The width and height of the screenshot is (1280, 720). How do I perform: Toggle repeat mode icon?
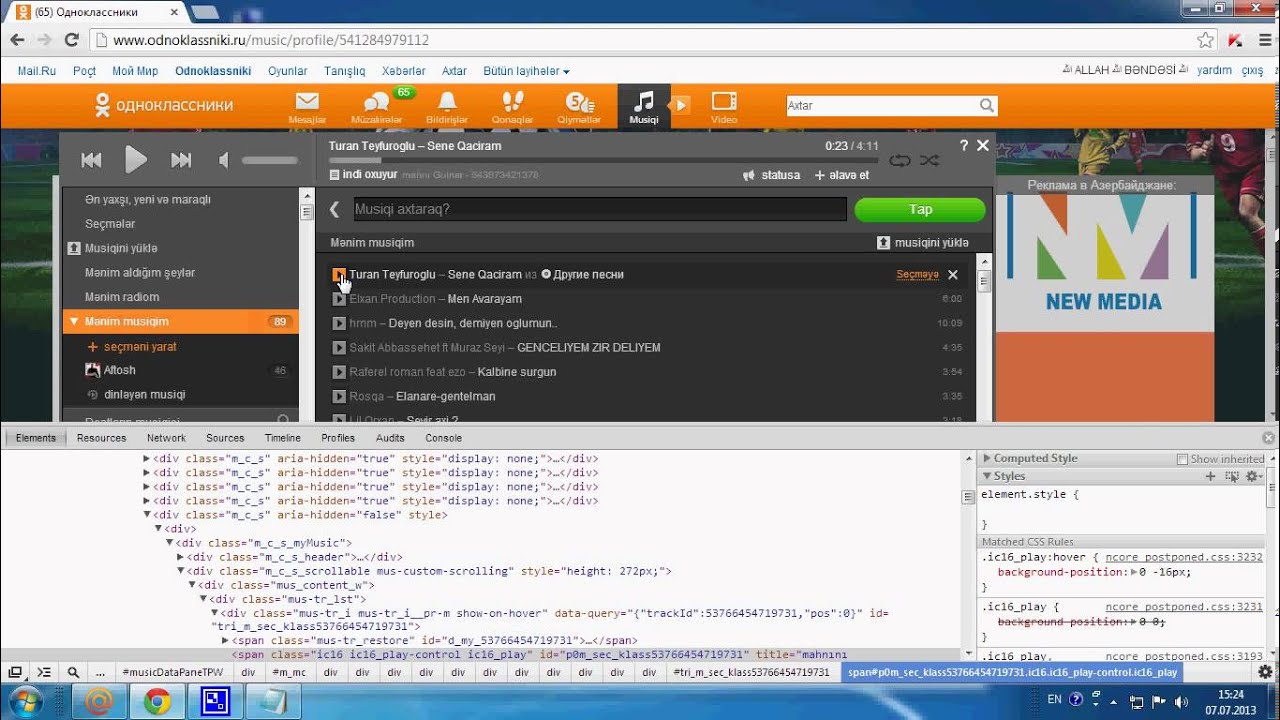coord(900,160)
